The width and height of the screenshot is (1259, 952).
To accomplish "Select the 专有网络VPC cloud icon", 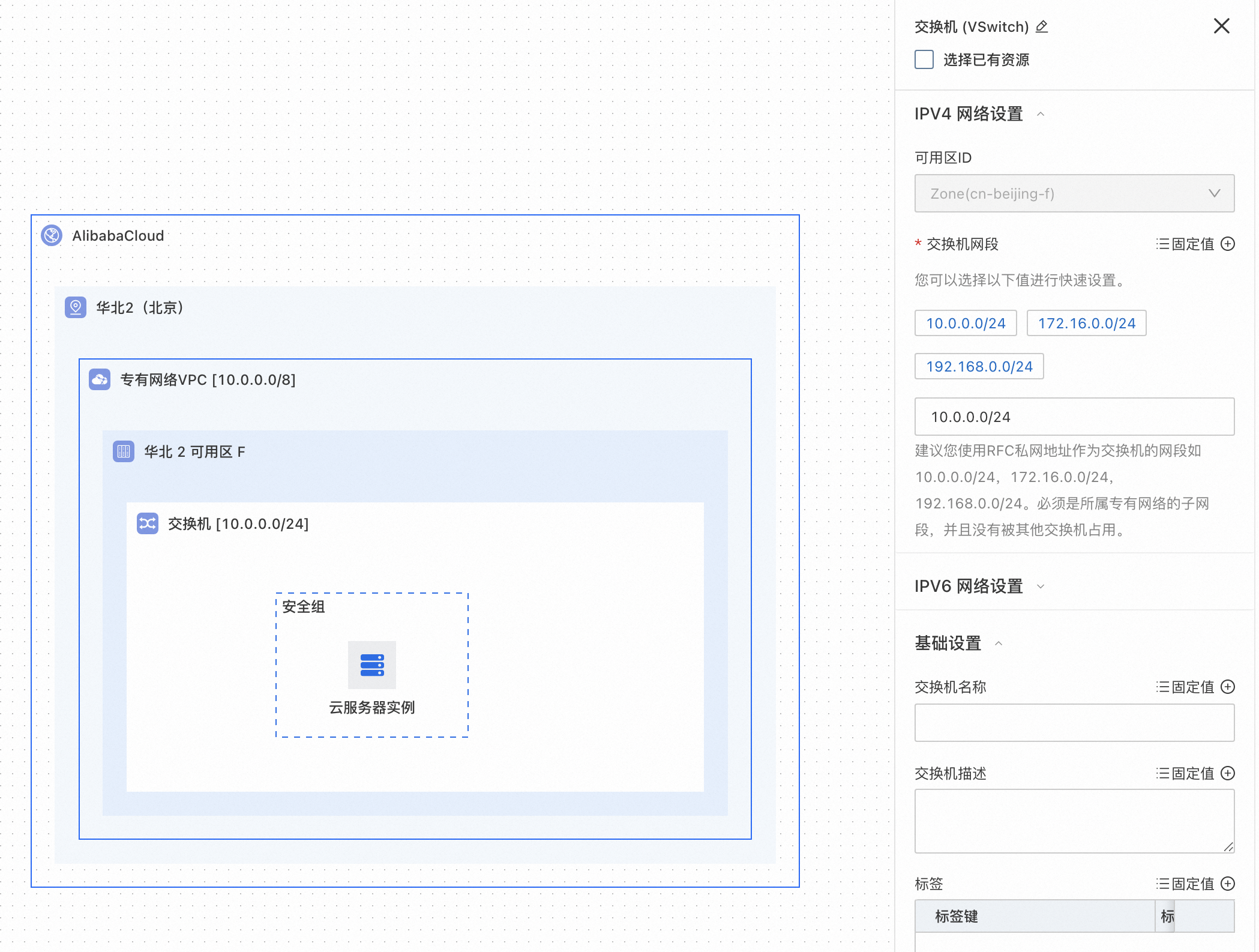I will pos(100,379).
